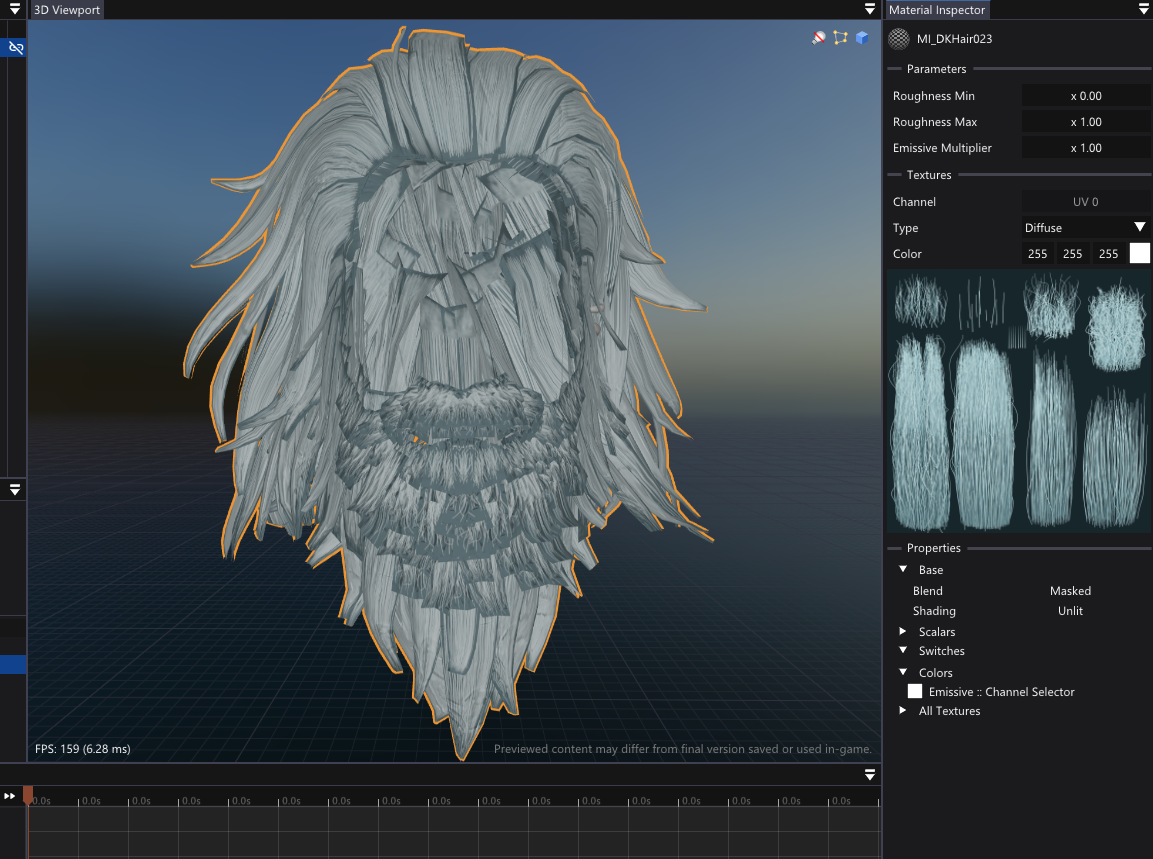This screenshot has height=859, width=1153.
Task: Toggle the viewport lighting bulb icon
Action: [819, 38]
